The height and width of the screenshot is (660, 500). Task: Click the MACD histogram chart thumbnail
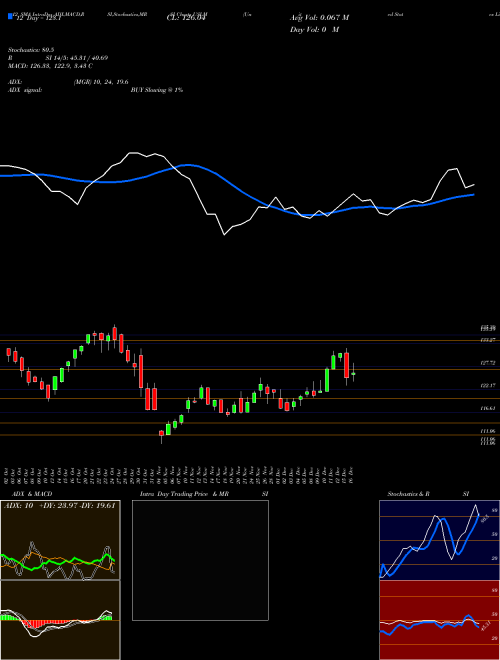tap(60, 620)
